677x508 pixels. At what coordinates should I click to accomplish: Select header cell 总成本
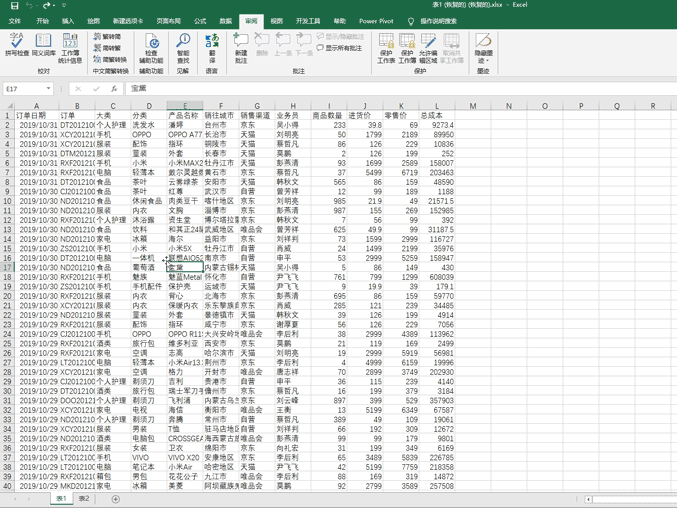point(437,116)
